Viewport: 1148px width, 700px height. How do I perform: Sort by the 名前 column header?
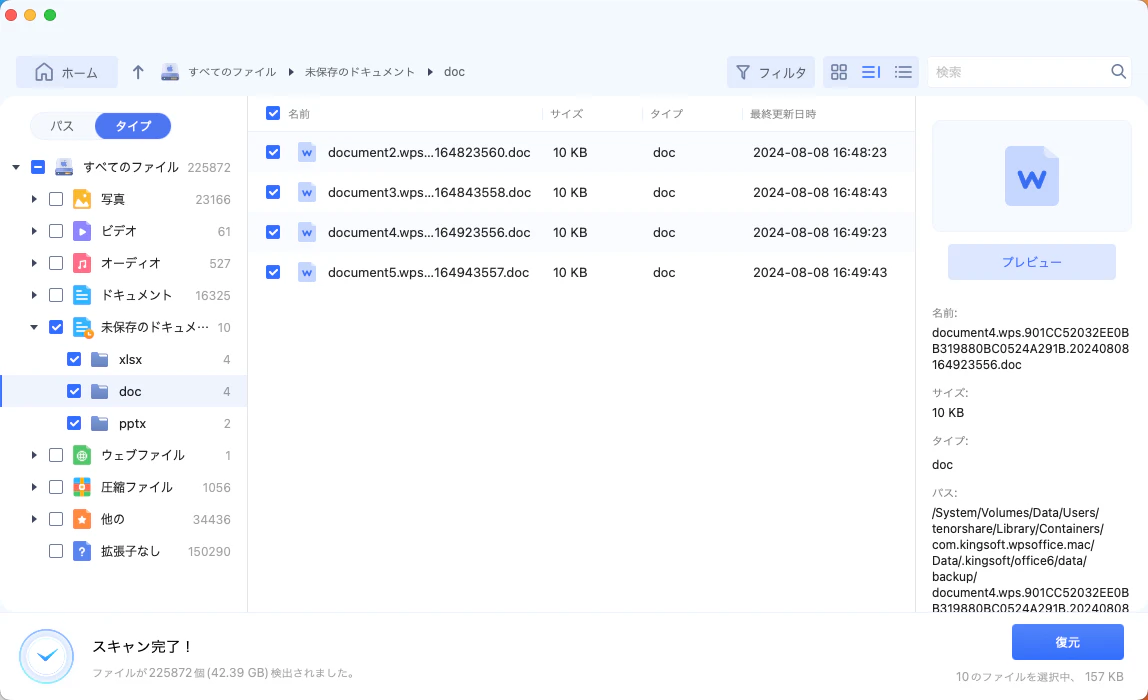point(299,113)
